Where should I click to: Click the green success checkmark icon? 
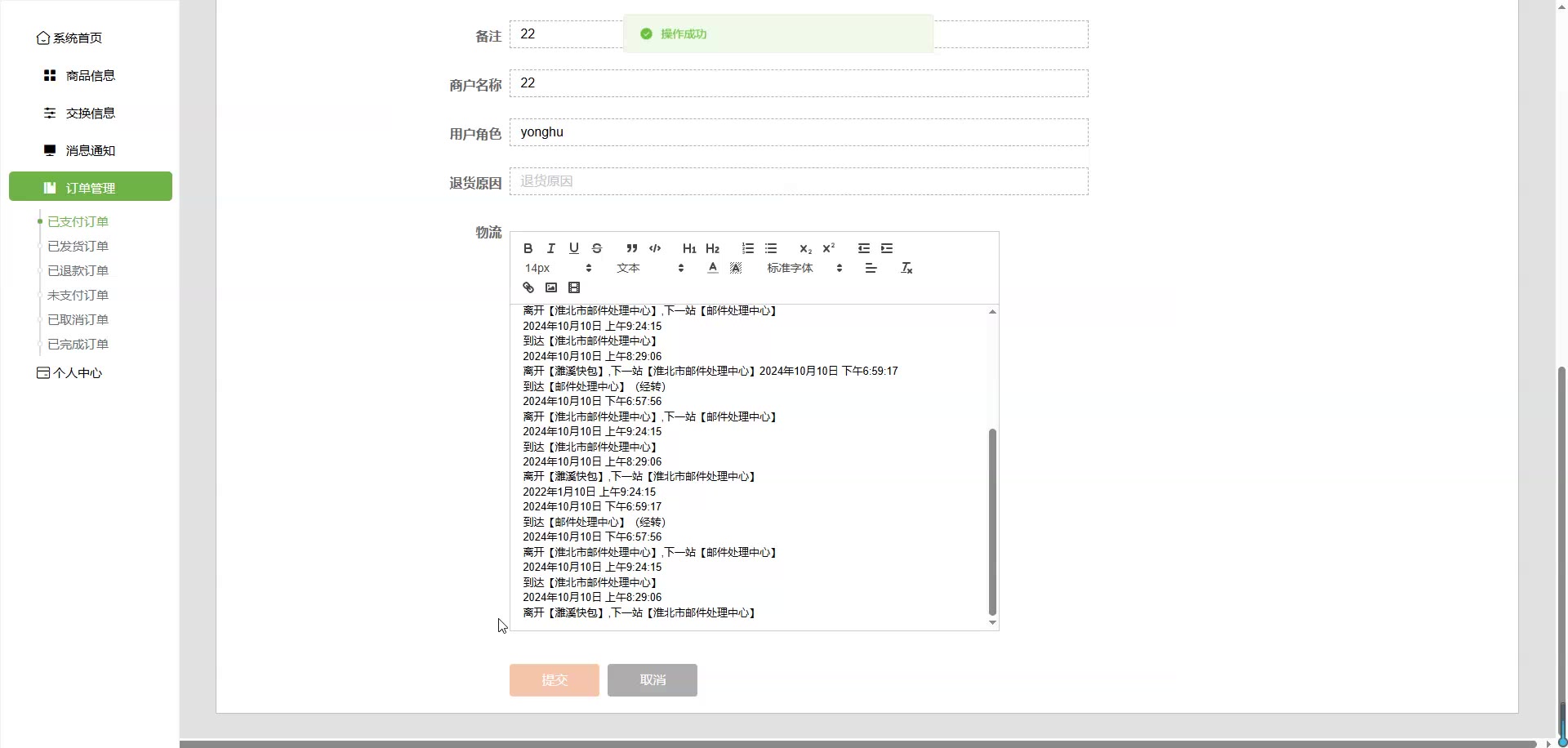point(646,33)
